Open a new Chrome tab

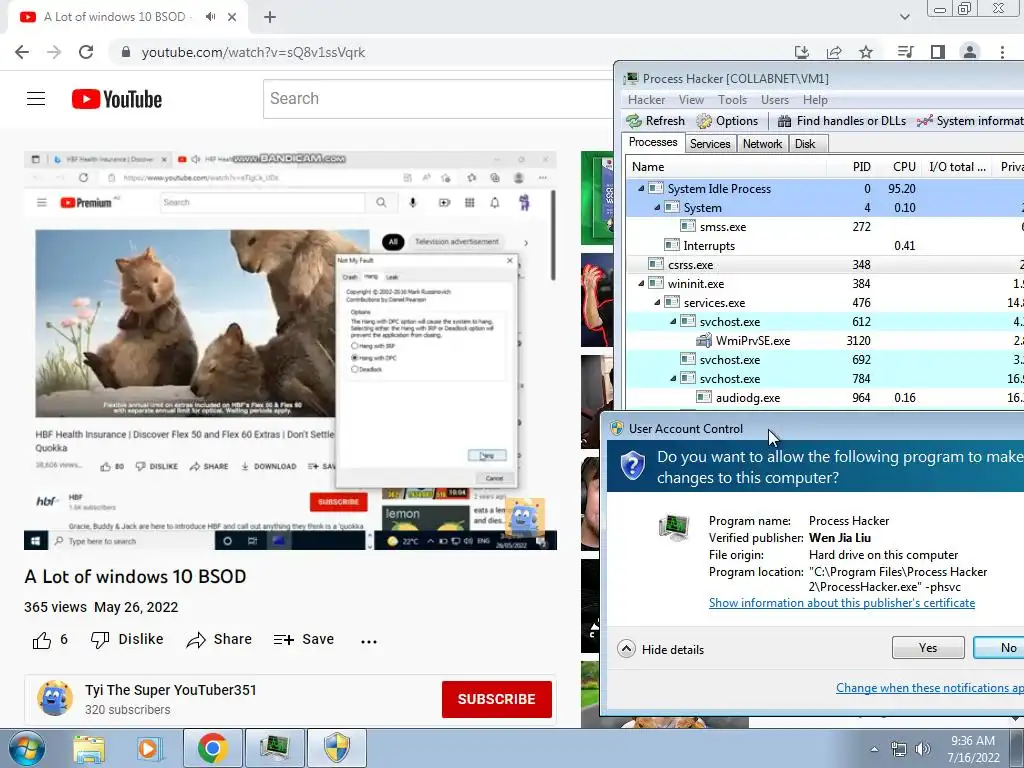point(270,17)
